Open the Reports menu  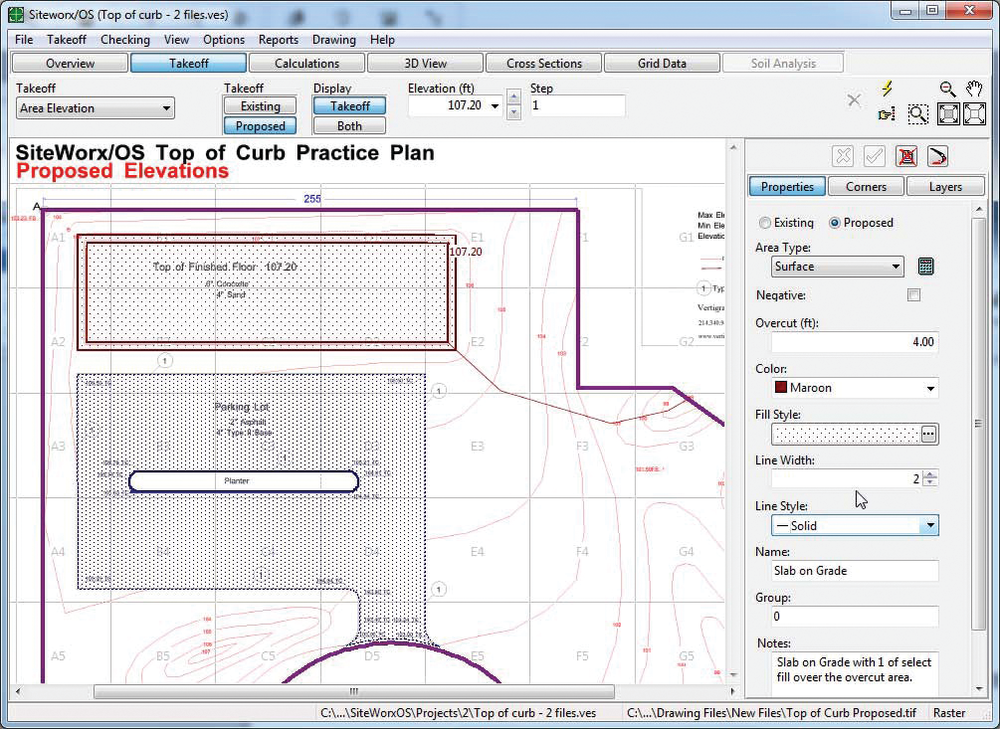click(x=278, y=40)
